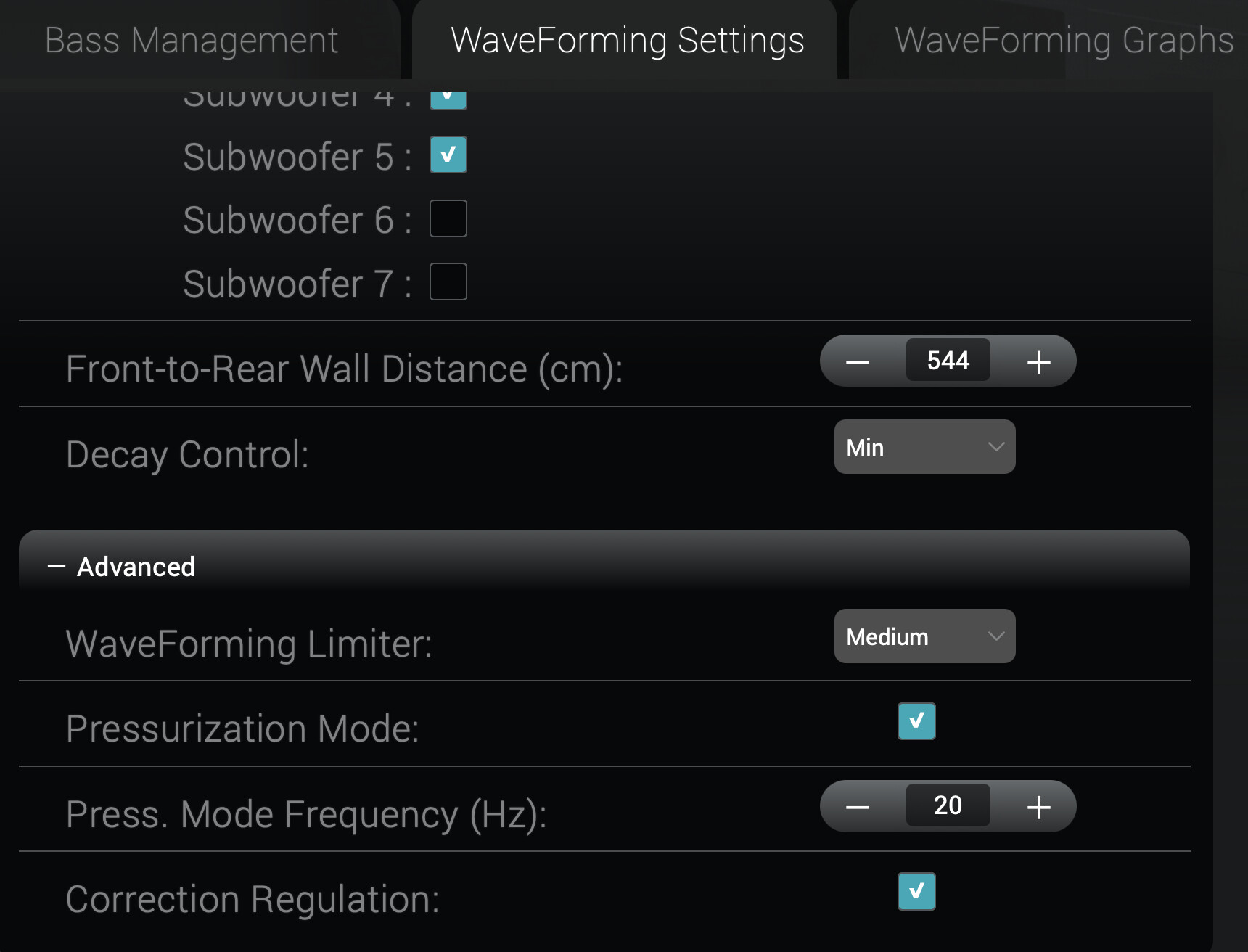The image size is (1248, 952).
Task: Click the Decay Control dropdown chevron
Action: click(x=996, y=447)
